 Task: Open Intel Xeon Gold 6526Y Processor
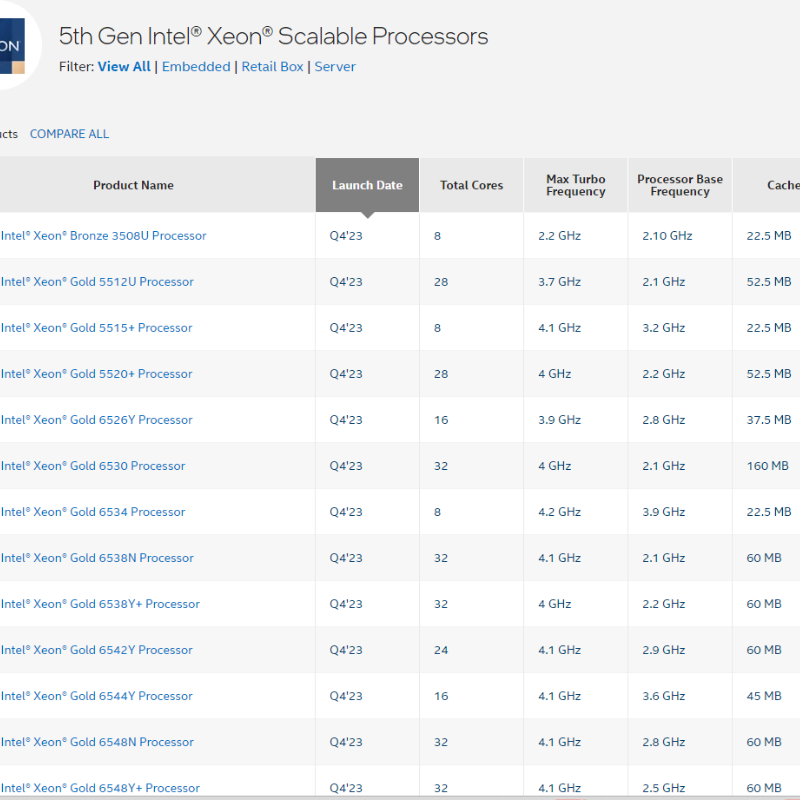[x=96, y=420]
